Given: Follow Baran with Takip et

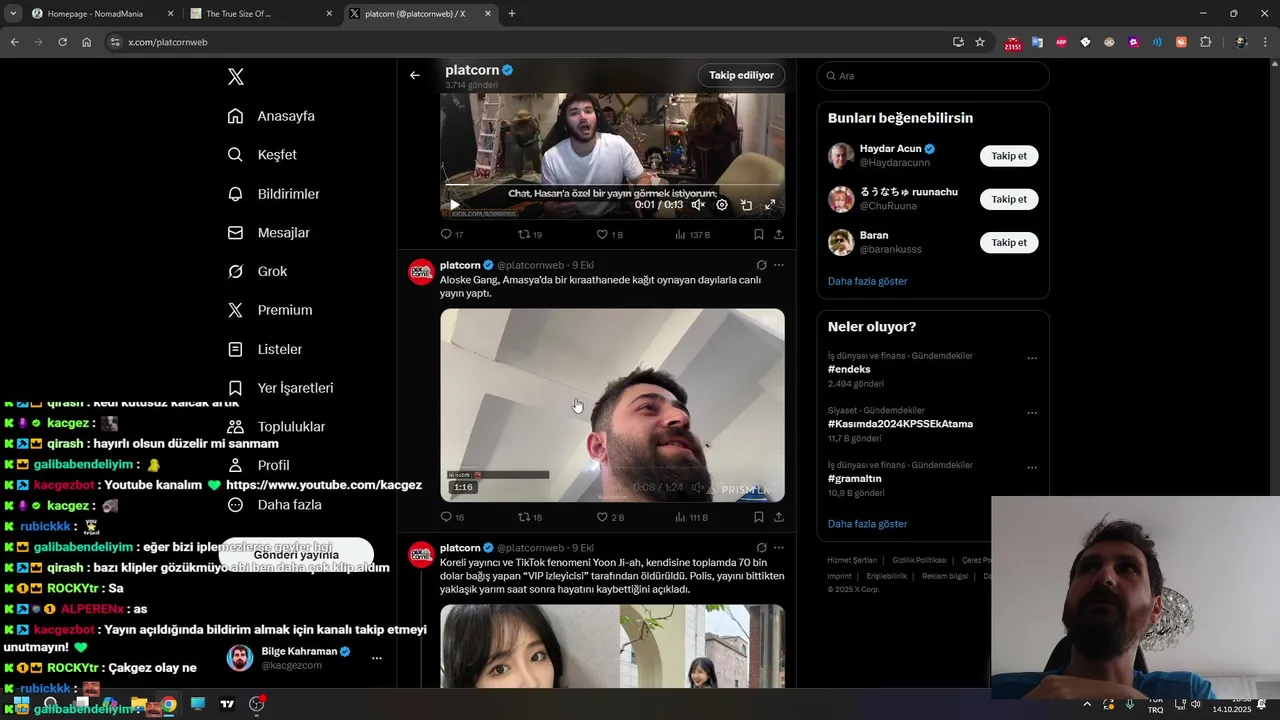Looking at the screenshot, I should 1009,242.
